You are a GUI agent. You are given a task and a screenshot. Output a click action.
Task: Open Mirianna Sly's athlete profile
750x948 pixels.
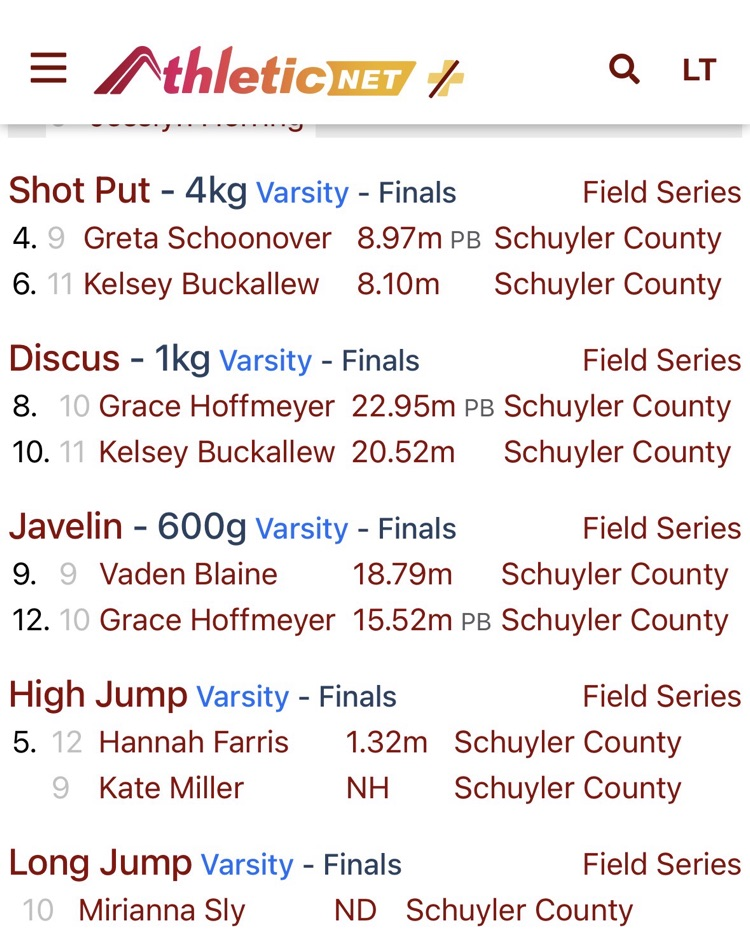pos(162,910)
